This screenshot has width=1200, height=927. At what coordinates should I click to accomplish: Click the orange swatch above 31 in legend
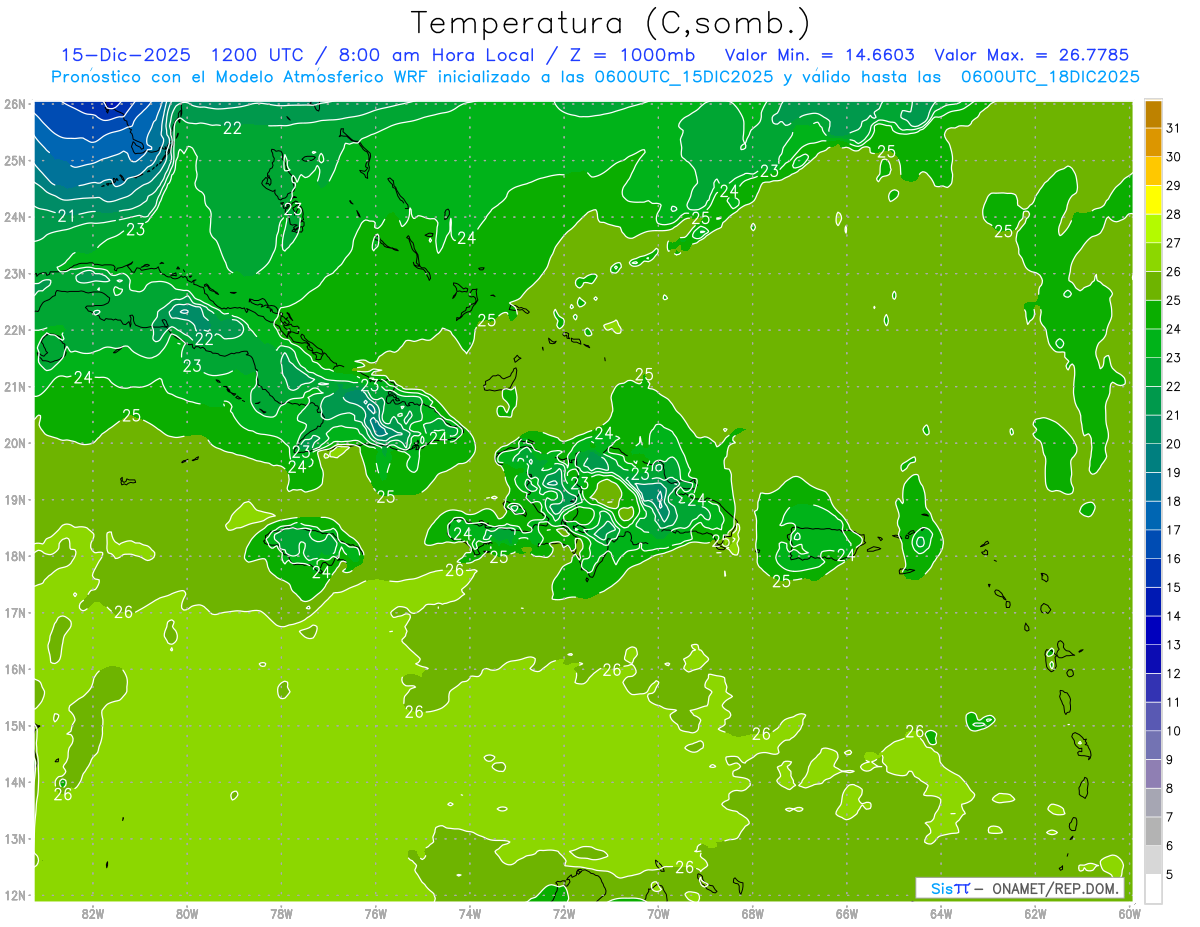click(1153, 114)
